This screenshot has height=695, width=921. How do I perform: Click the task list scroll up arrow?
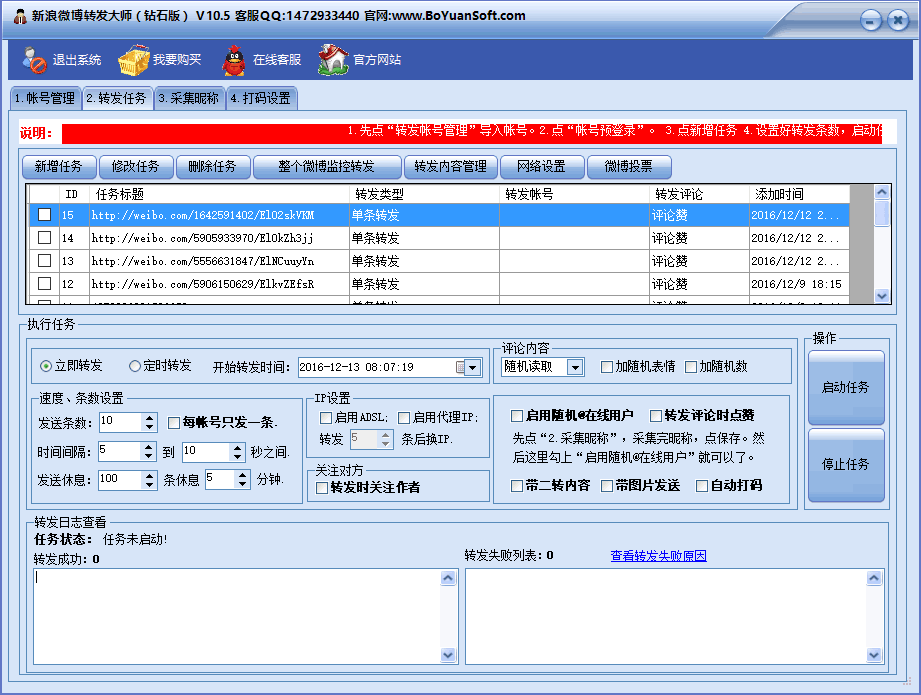882,192
